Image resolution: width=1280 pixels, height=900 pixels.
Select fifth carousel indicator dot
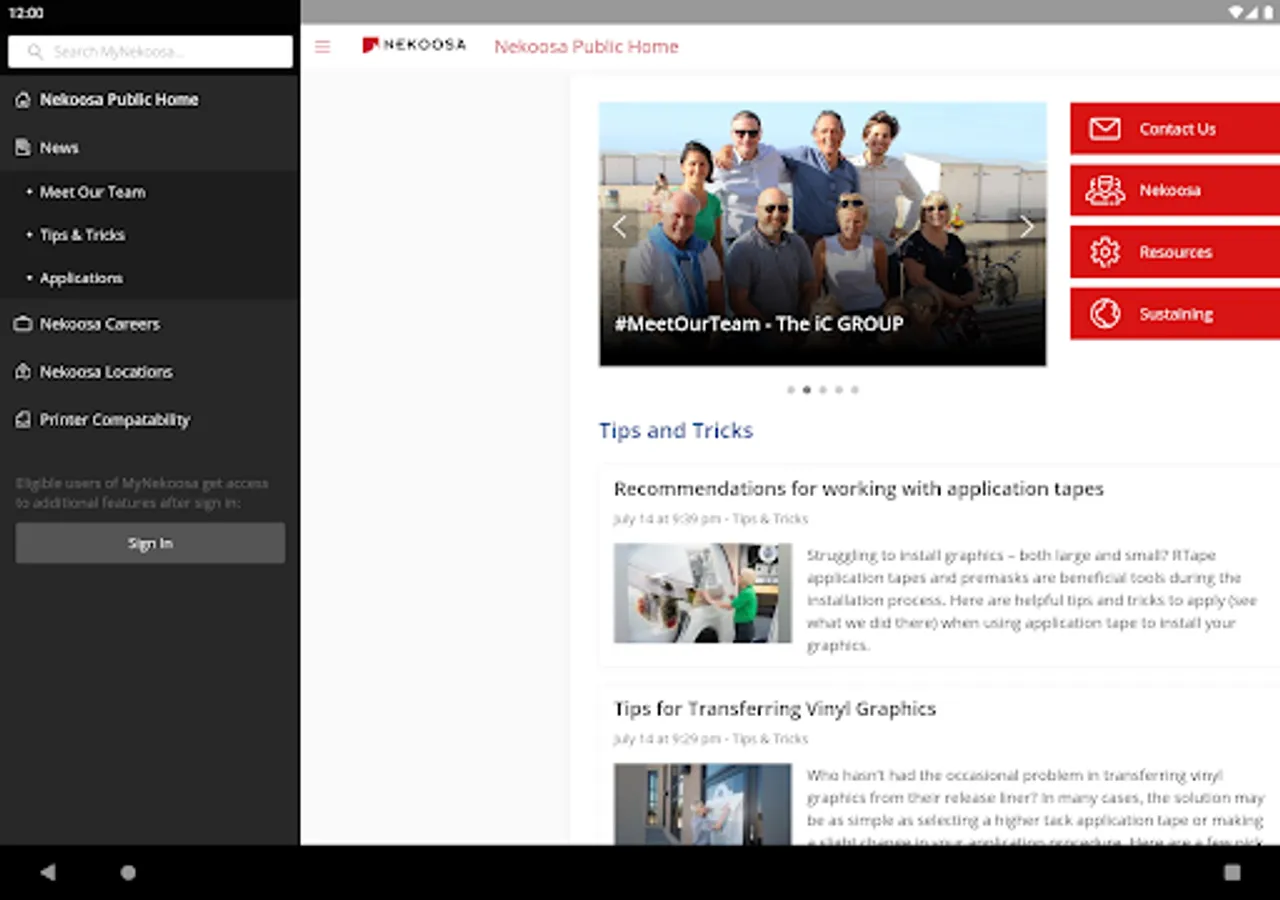(x=855, y=390)
